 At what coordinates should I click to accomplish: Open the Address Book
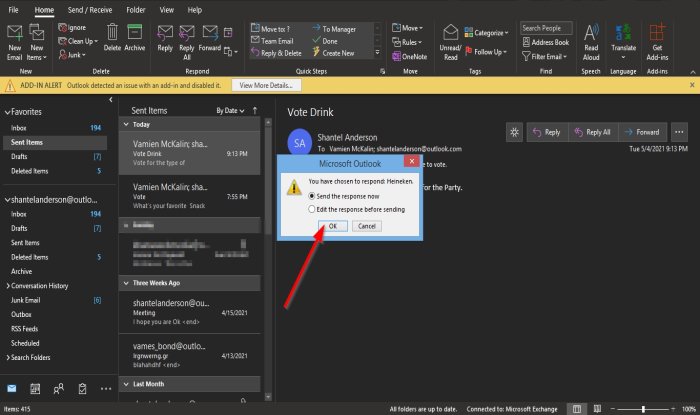pyautogui.click(x=546, y=42)
